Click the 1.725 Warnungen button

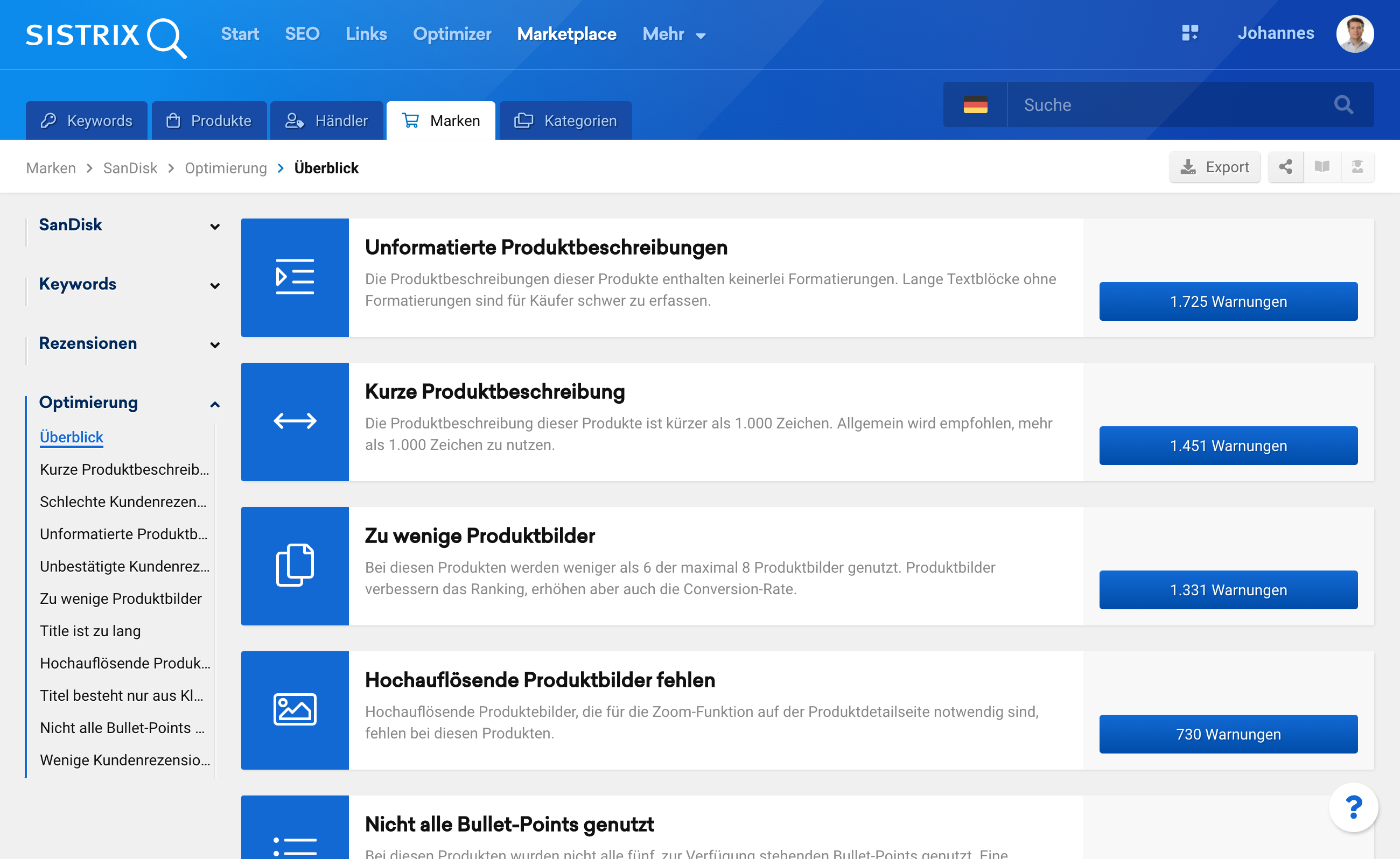[1228, 301]
